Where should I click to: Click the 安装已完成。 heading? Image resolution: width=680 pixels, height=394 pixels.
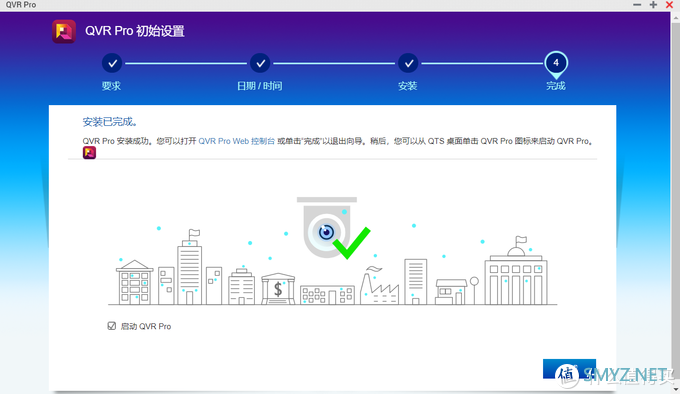110,122
